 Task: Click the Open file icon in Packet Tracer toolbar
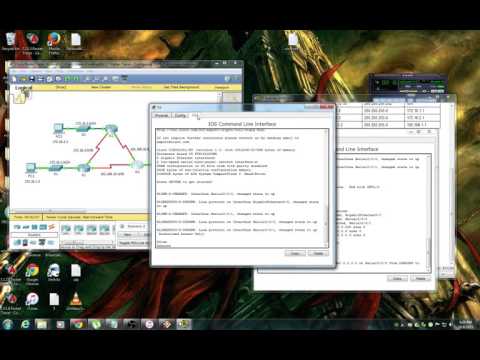click(23, 79)
